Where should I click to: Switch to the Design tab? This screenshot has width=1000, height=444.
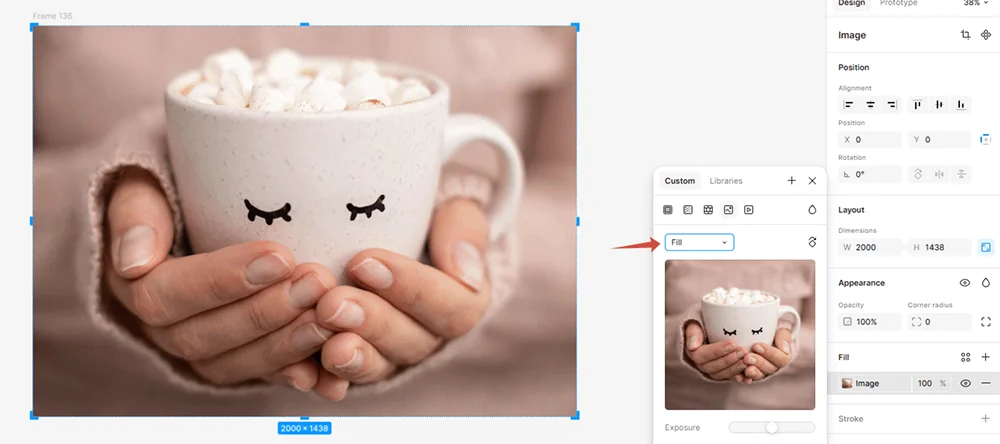(x=851, y=3)
